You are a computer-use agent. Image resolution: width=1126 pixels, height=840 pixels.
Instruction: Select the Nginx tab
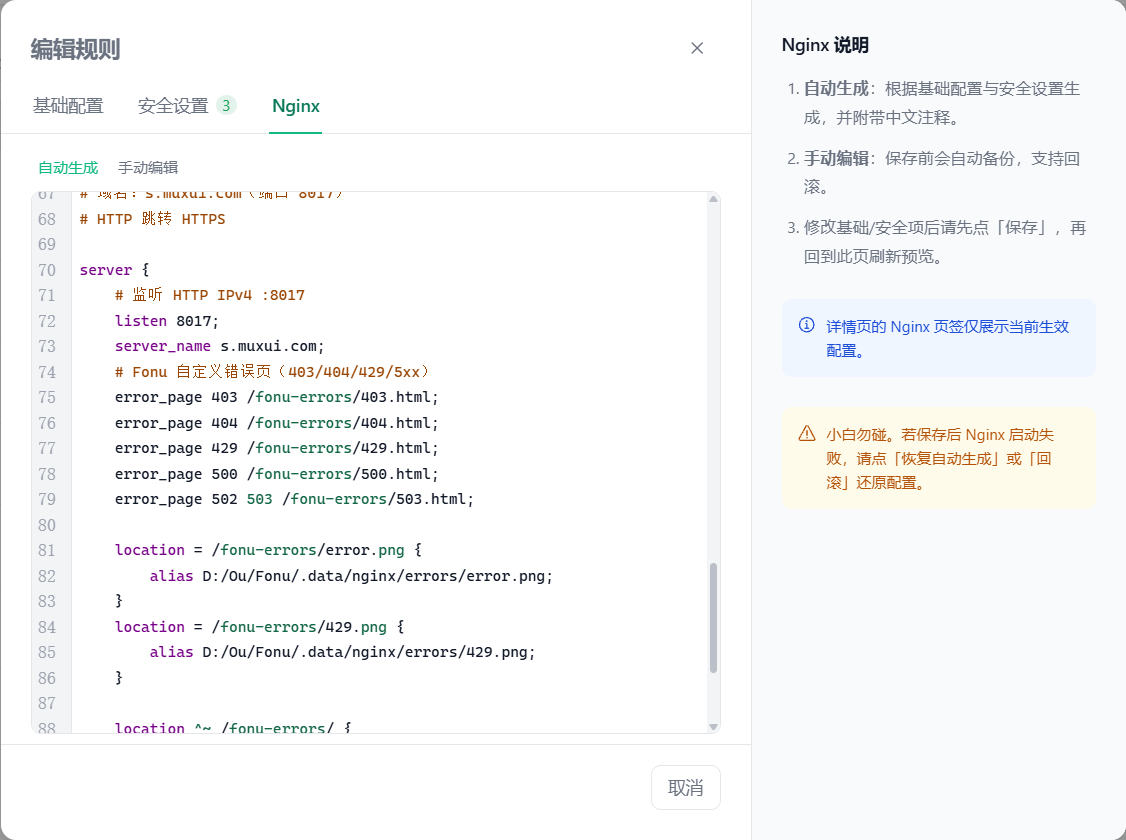296,106
